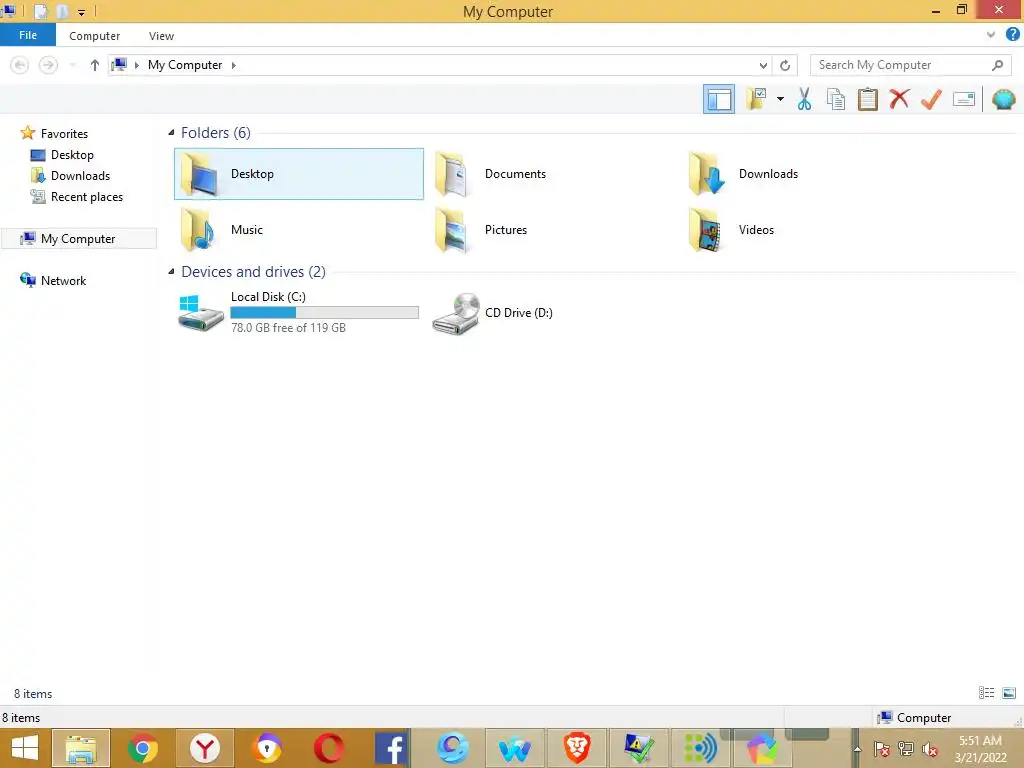The height and width of the screenshot is (768, 1024).
Task: Click My Computer in the address bar
Action: [185, 65]
